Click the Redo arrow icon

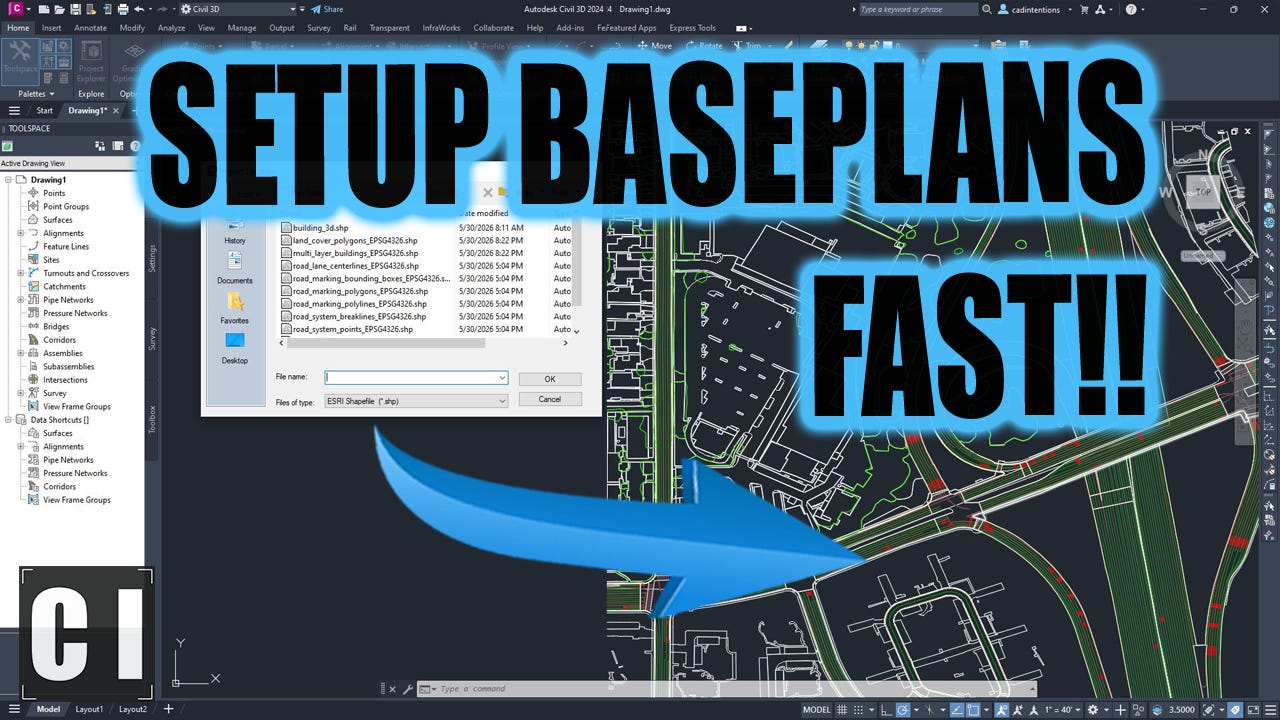pyautogui.click(x=160, y=9)
